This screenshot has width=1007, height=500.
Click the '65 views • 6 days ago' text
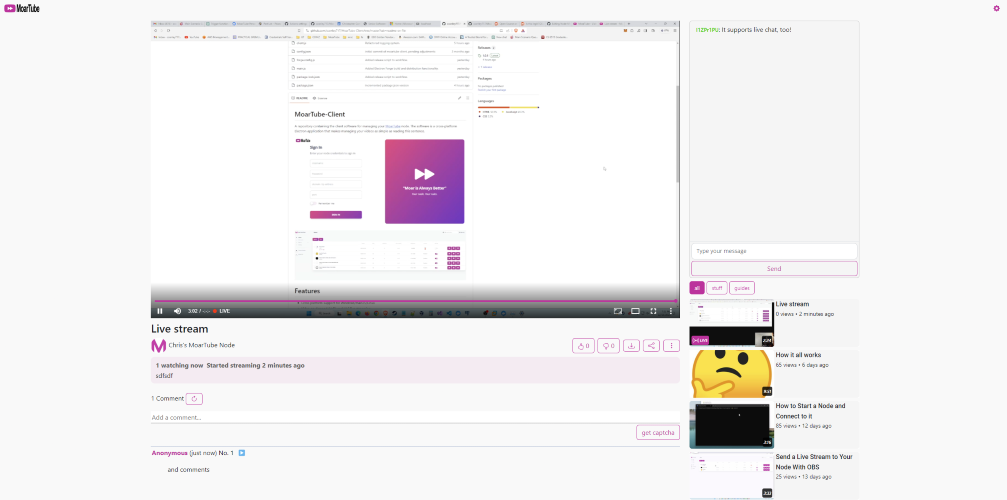802,365
